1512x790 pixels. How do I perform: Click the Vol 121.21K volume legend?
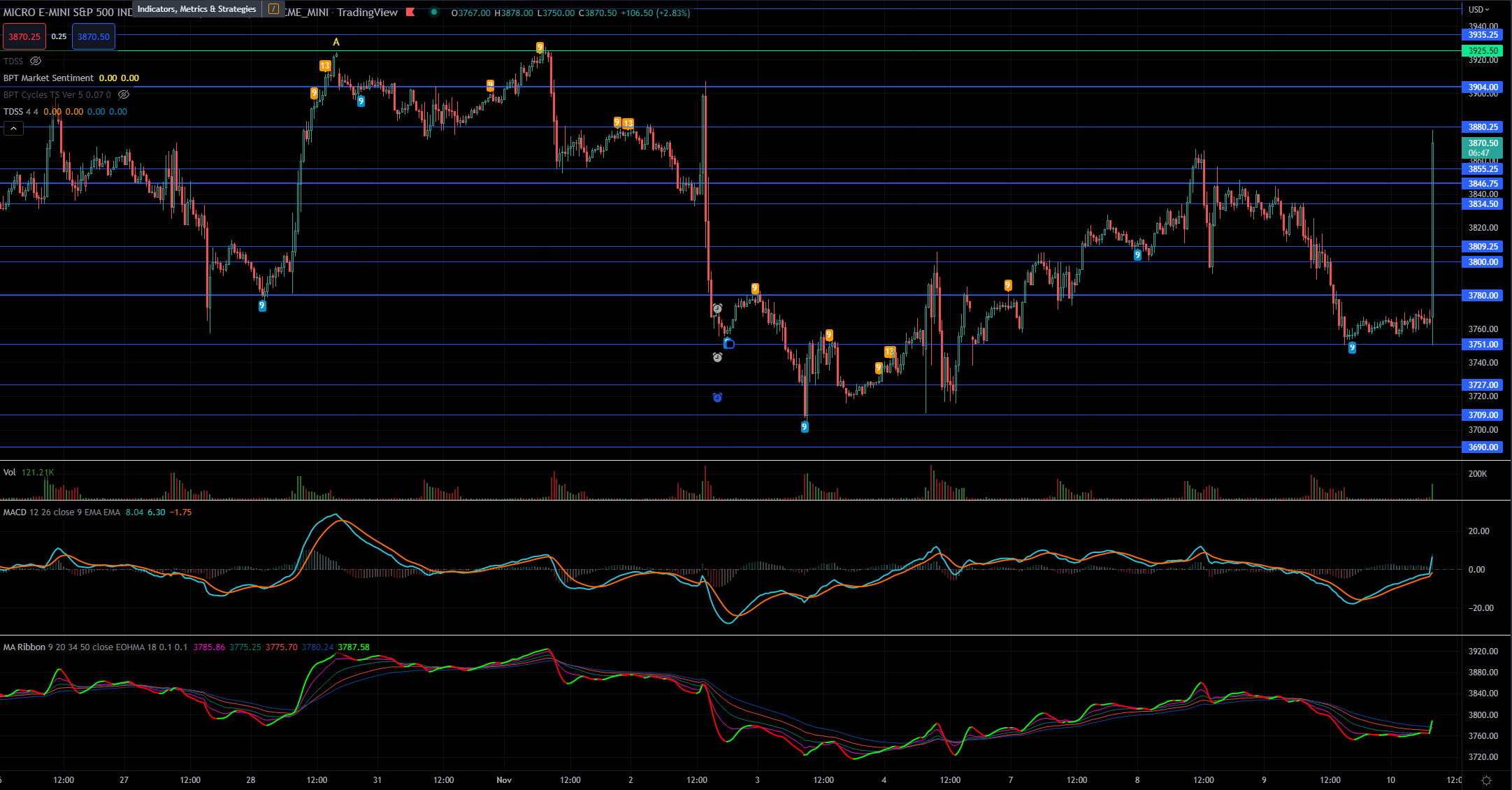pyautogui.click(x=28, y=473)
